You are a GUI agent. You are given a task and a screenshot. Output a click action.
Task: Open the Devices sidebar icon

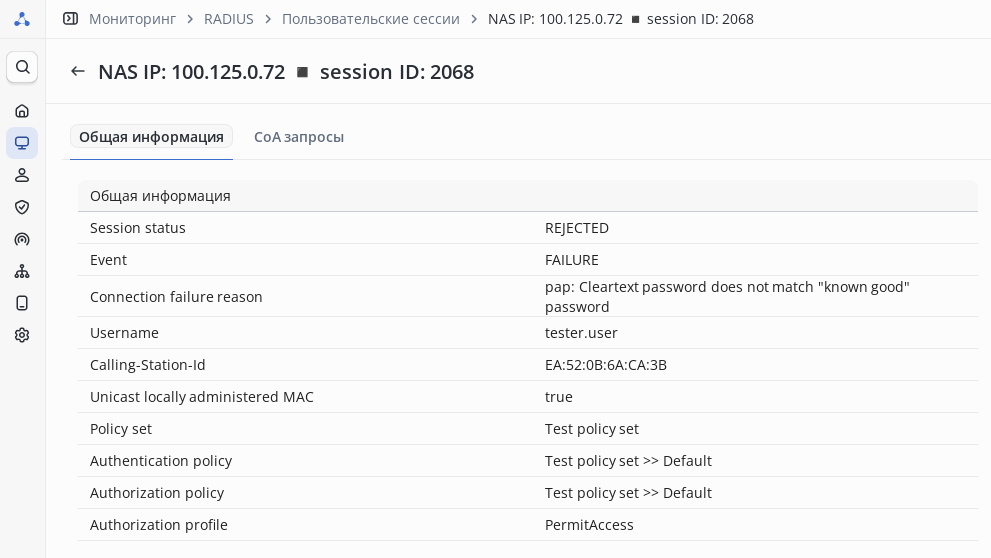coord(22,303)
